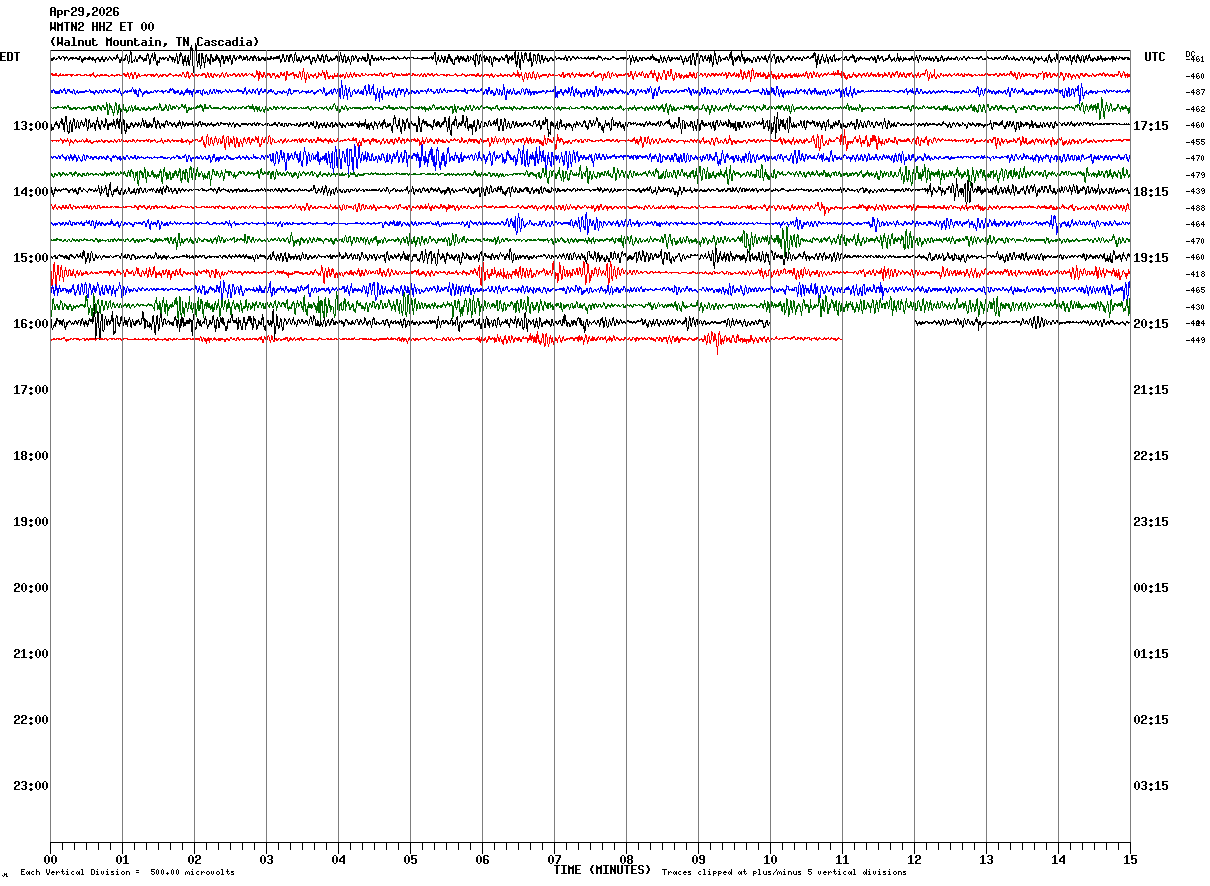This screenshot has height=886, width=1210.
Task: Click minute tick label "02" on bottom axis
Action: (194, 860)
